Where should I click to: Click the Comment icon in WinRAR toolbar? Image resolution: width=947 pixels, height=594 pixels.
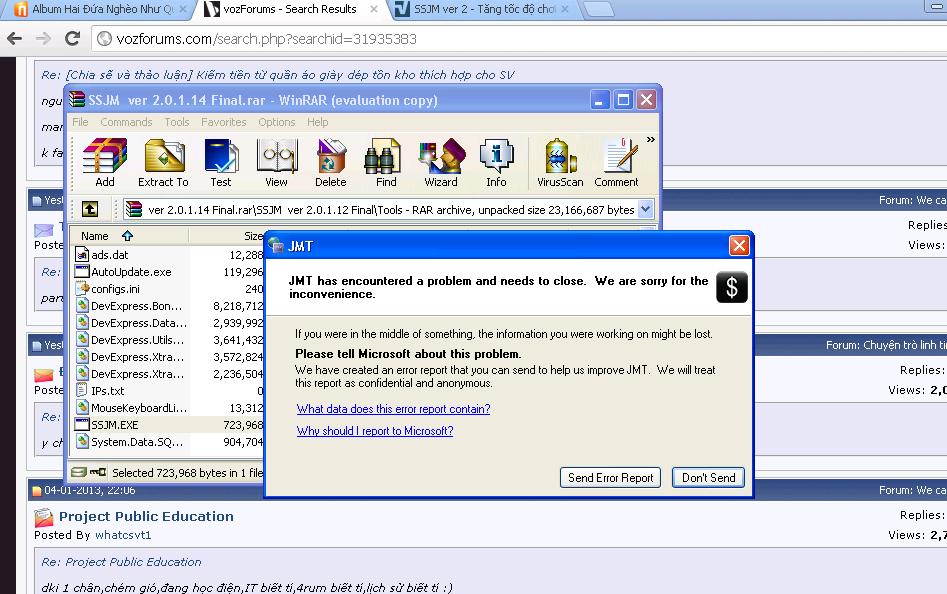(617, 162)
